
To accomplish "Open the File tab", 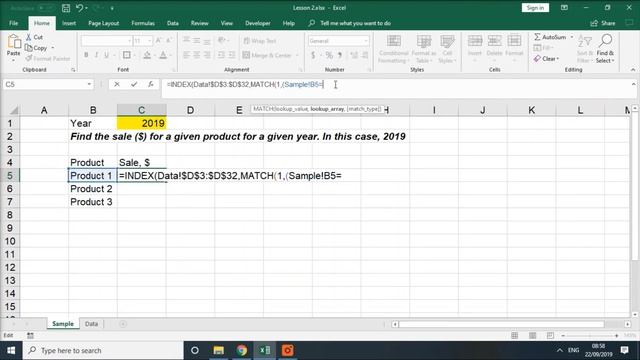I will (13, 23).
